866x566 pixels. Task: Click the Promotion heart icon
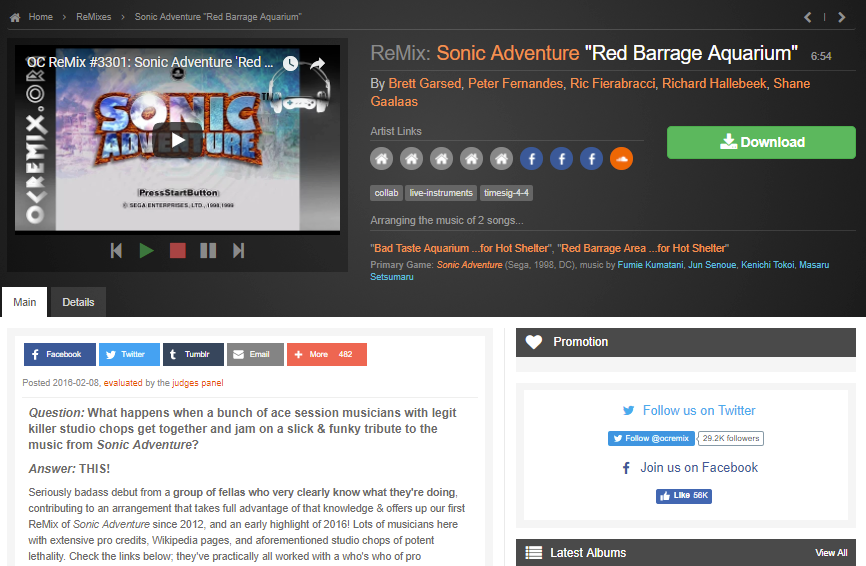(534, 342)
